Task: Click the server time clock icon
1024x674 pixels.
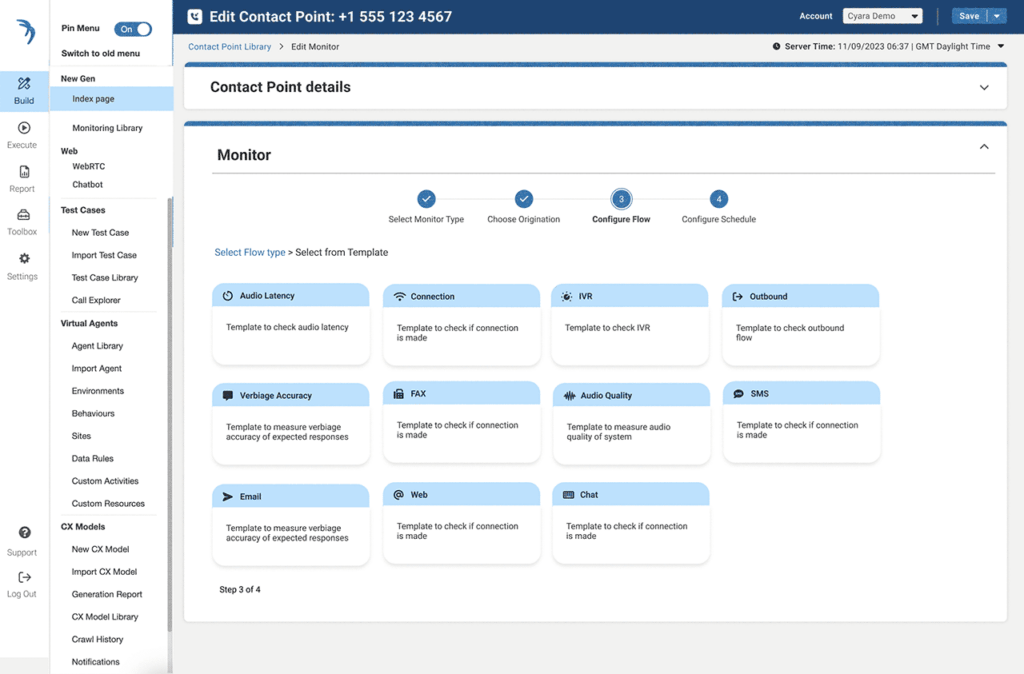Action: pos(776,46)
